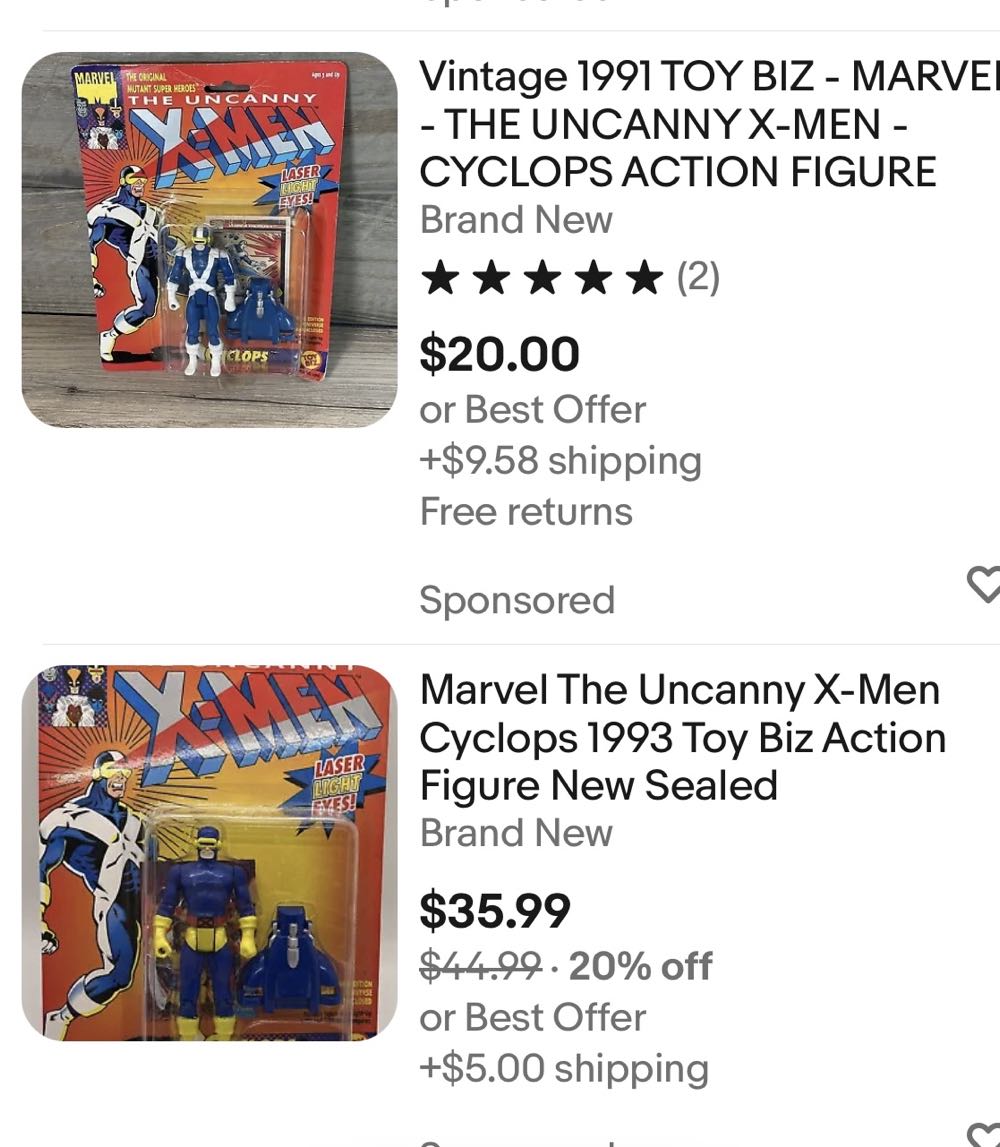
Task: Click "Brand New" on the 1991 listing
Action: [x=516, y=220]
